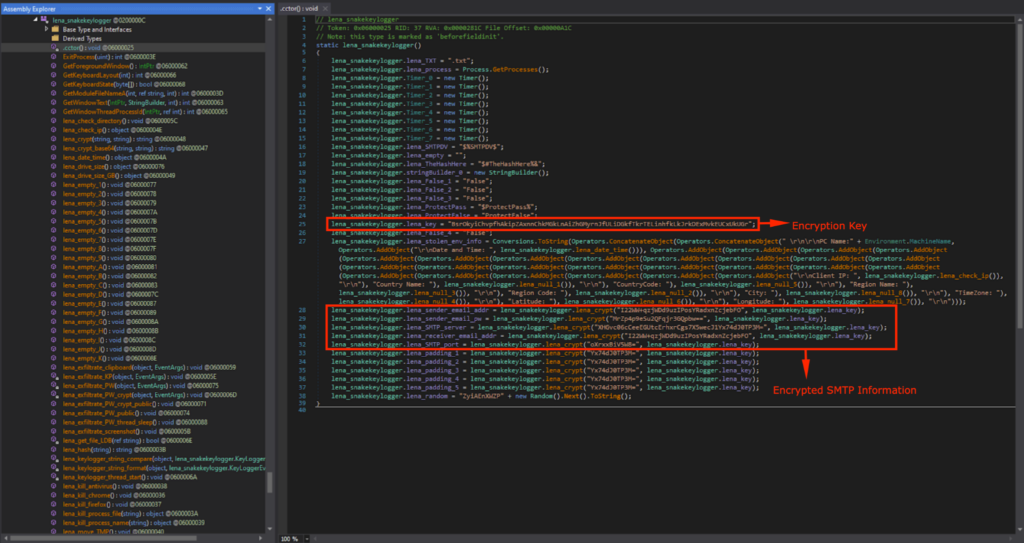The height and width of the screenshot is (543, 1024).
Task: Open the 100 % zoom level dropdown
Action: (309, 538)
